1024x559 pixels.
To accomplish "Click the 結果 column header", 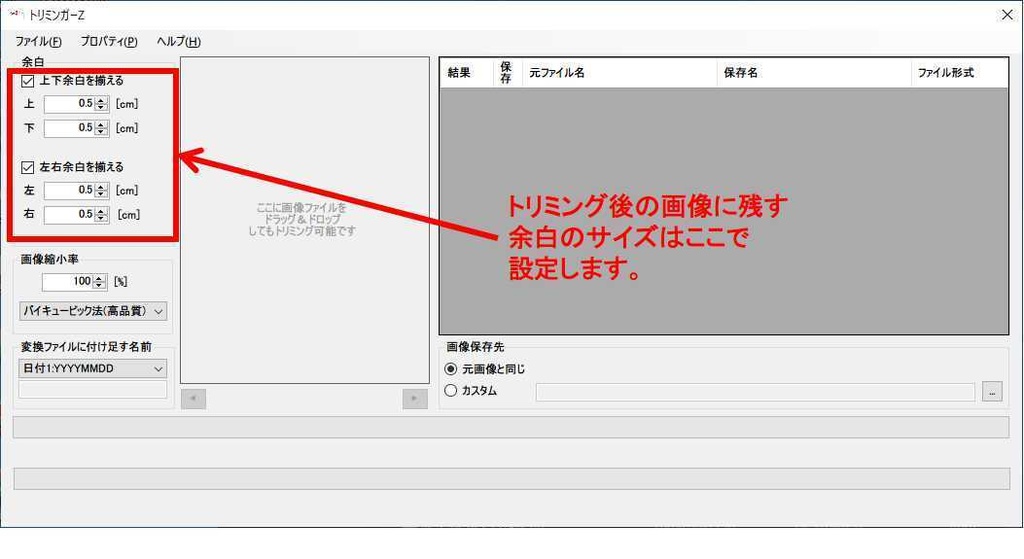I will coord(466,72).
